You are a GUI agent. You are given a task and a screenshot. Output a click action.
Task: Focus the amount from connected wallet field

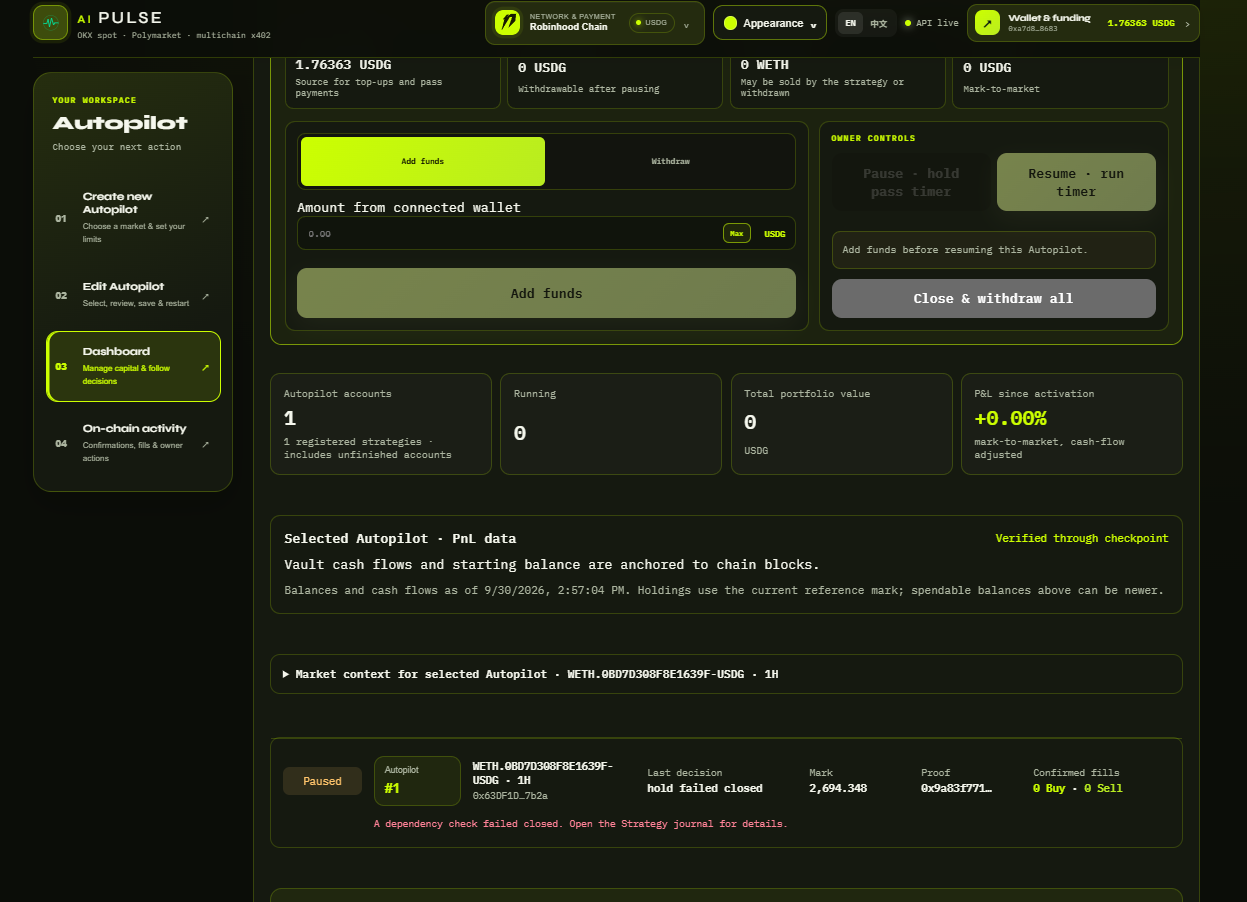[x=546, y=233]
